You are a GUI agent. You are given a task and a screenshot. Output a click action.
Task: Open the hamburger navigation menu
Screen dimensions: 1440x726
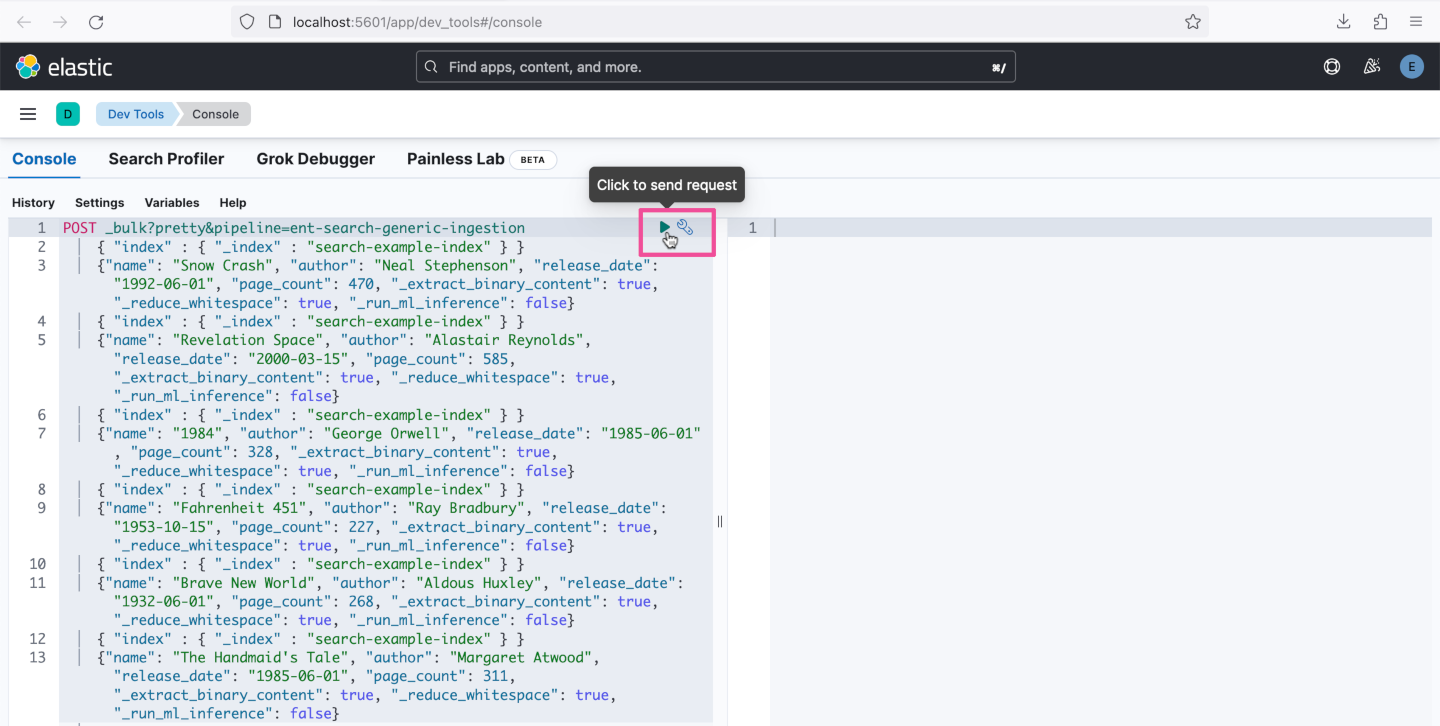(28, 114)
